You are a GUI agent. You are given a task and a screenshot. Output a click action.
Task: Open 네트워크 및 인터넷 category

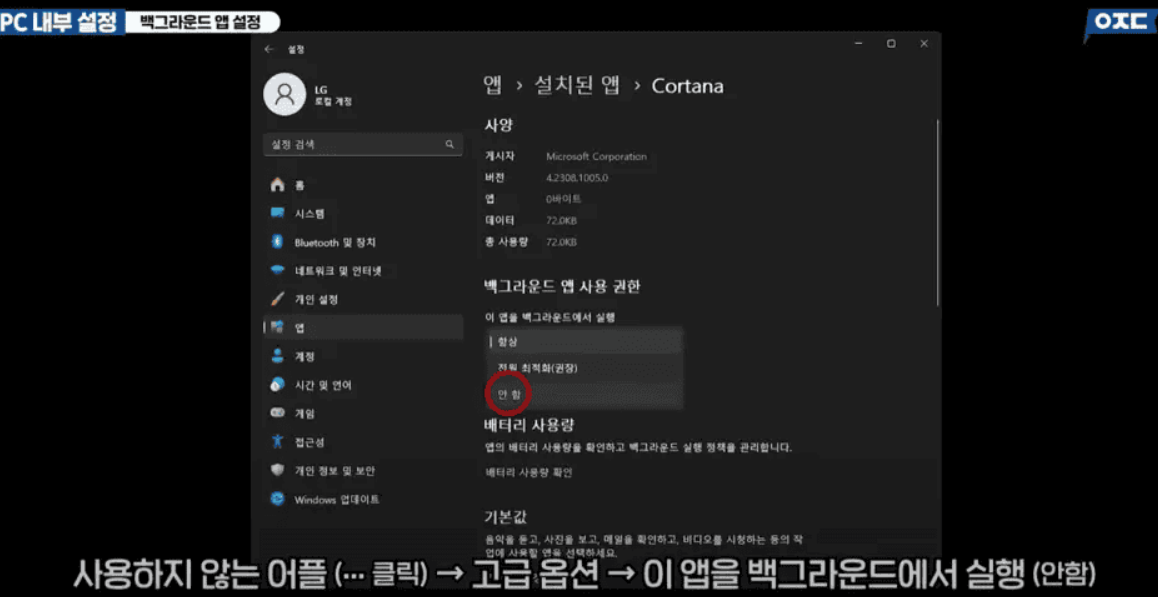(363, 270)
